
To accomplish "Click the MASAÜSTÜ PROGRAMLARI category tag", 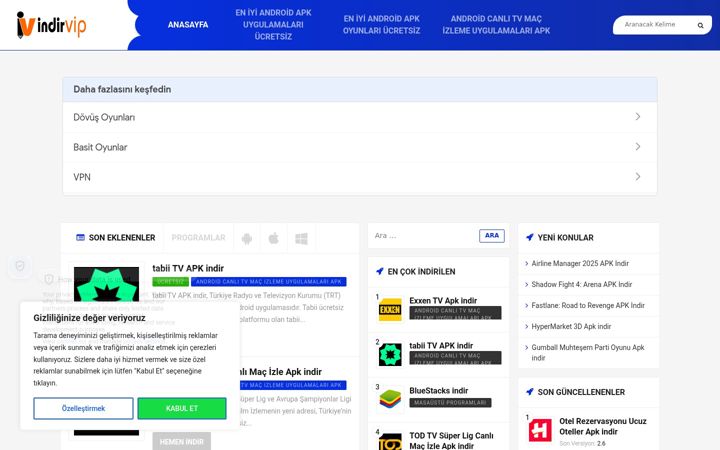I will (450, 403).
